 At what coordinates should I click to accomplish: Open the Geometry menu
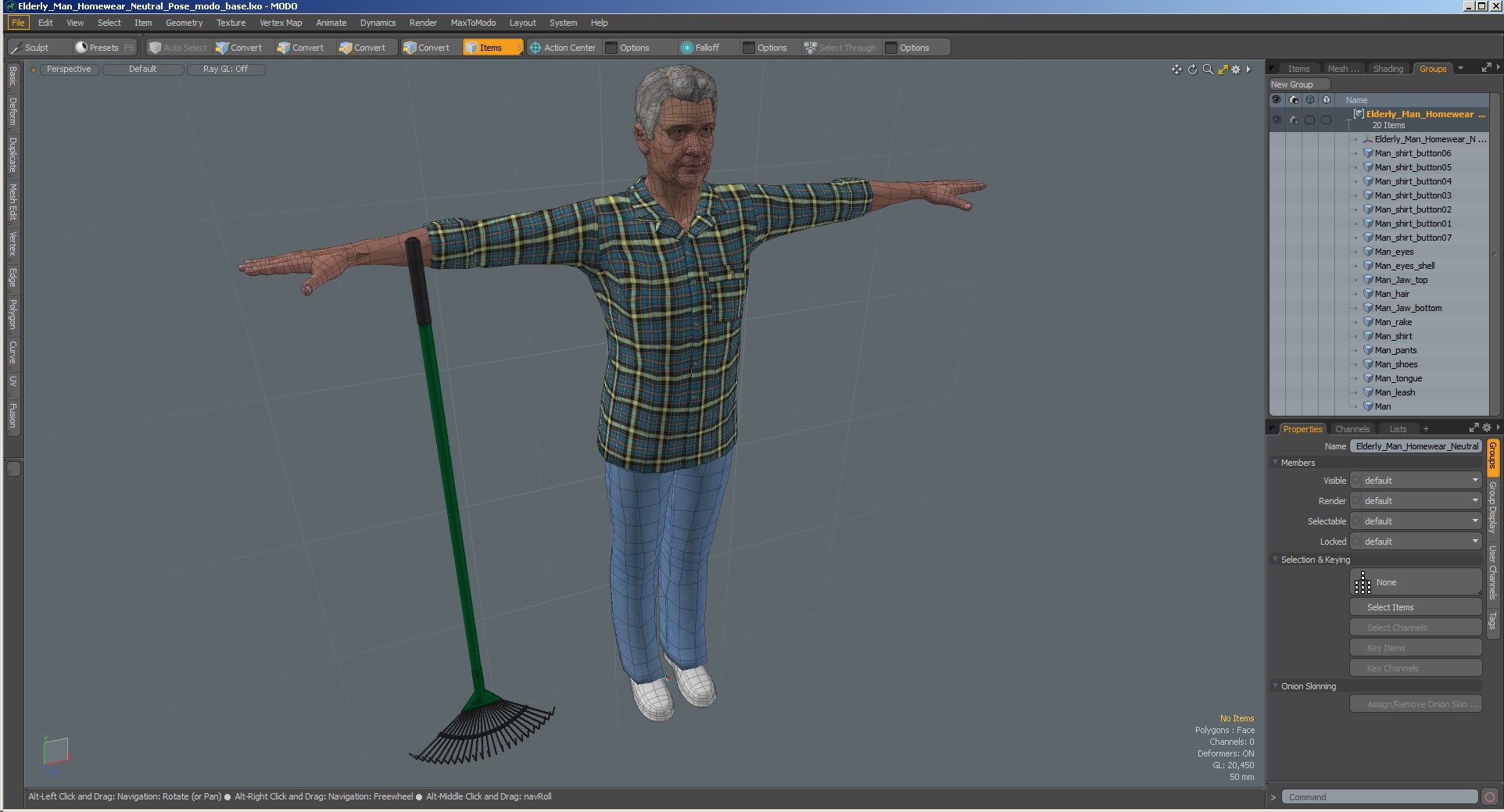tap(184, 23)
